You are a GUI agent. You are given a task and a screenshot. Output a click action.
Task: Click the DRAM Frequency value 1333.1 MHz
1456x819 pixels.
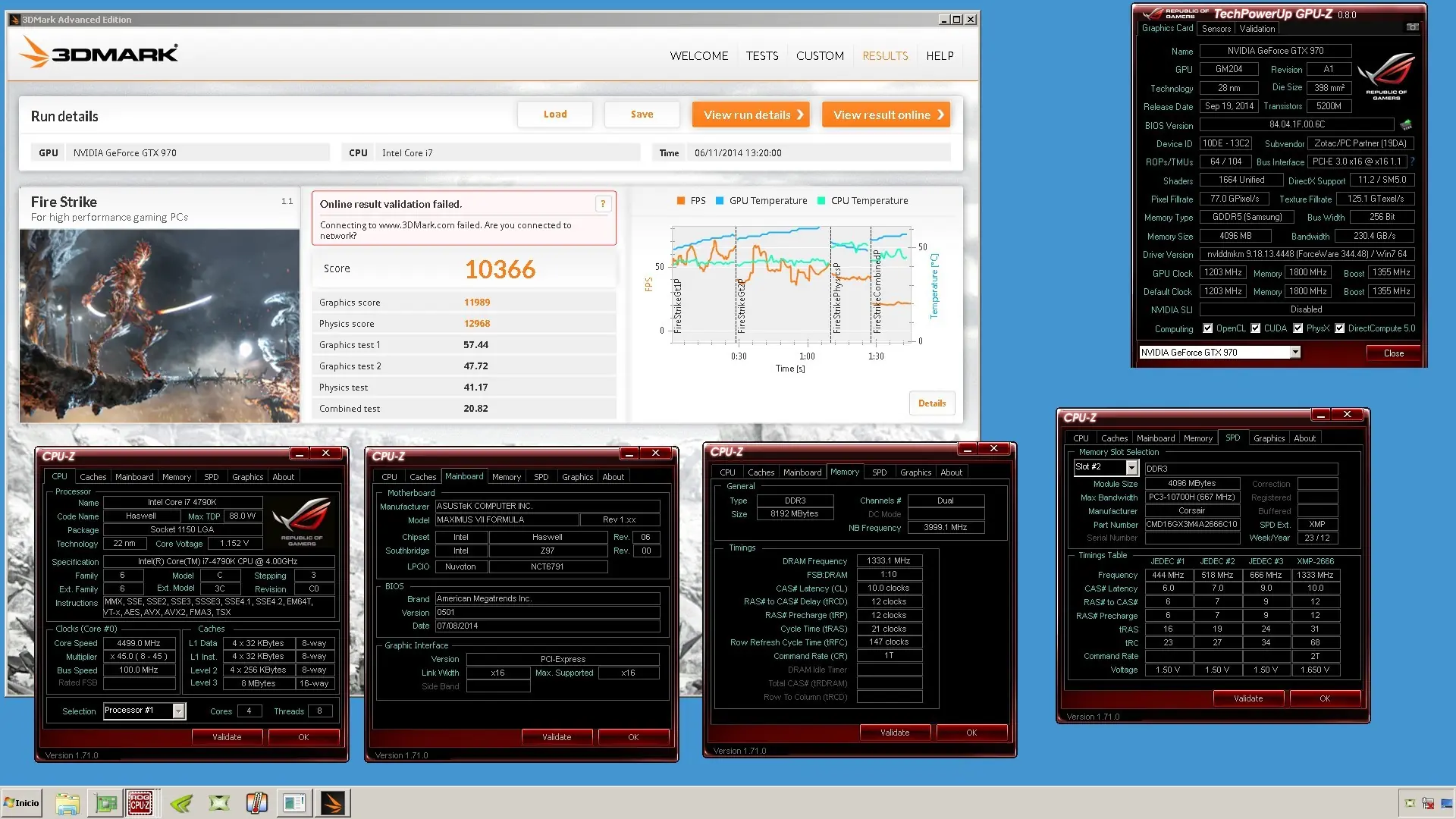coord(889,561)
